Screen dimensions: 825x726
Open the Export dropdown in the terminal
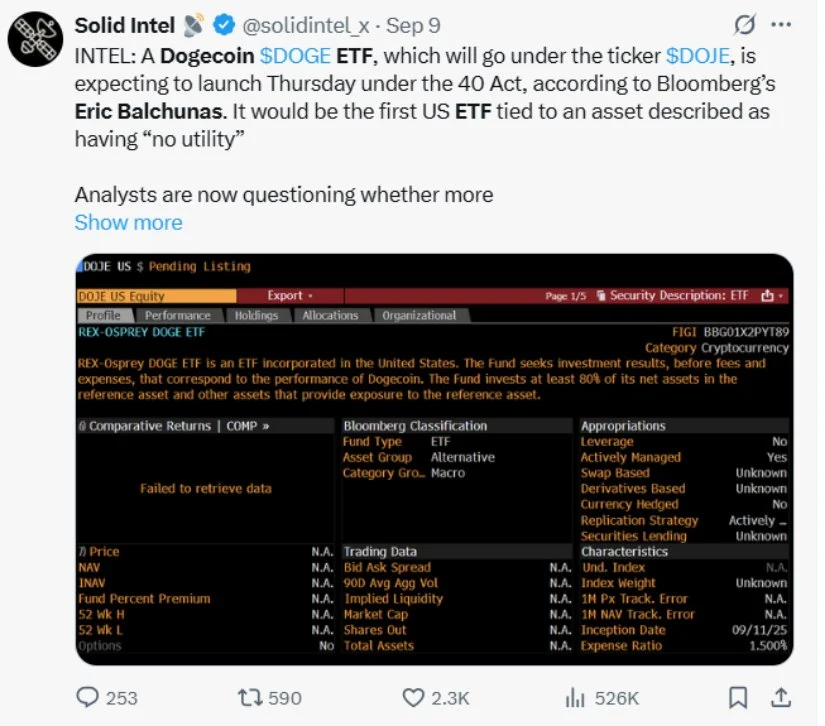[x=290, y=296]
